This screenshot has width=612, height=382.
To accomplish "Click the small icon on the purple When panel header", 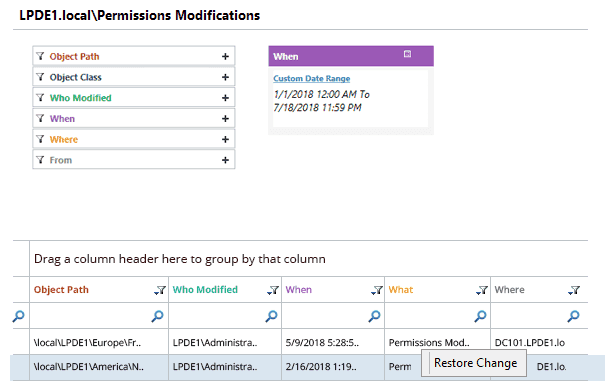I will point(407,54).
